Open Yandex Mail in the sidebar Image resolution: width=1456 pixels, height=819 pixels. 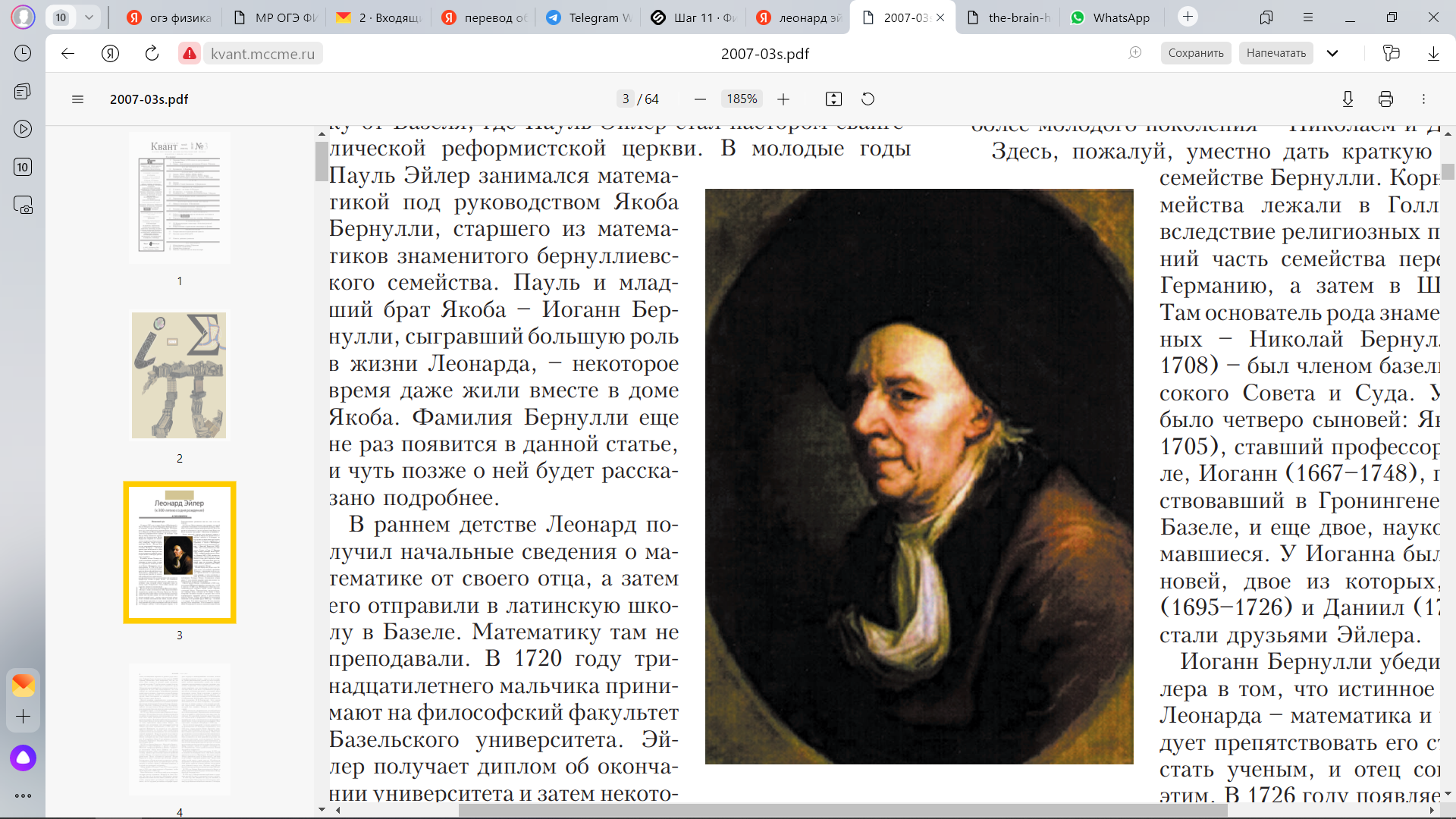coord(23,686)
